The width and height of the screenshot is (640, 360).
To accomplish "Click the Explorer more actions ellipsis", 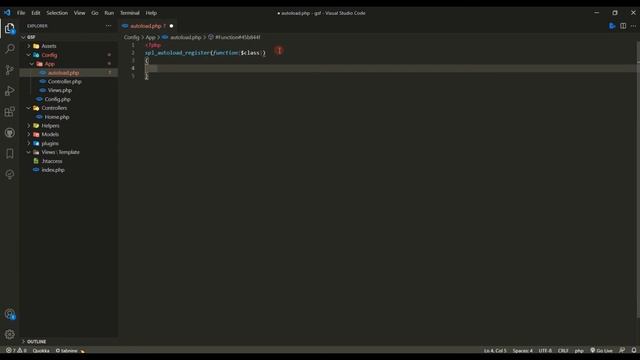I will tap(108, 26).
